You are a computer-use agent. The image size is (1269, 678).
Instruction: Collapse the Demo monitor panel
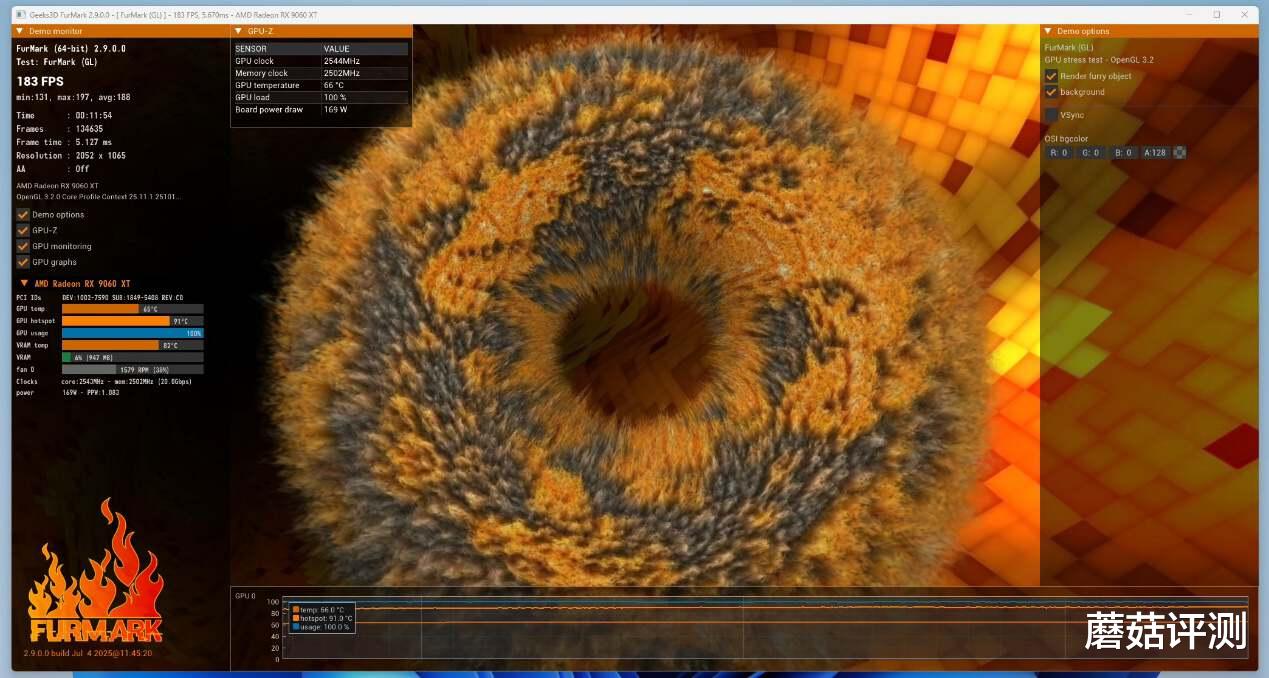pos(20,31)
